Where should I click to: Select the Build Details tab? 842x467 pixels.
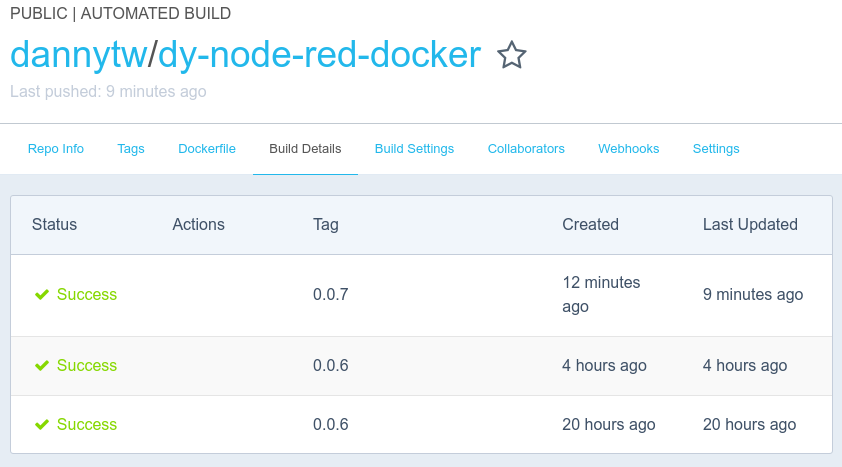(x=305, y=149)
